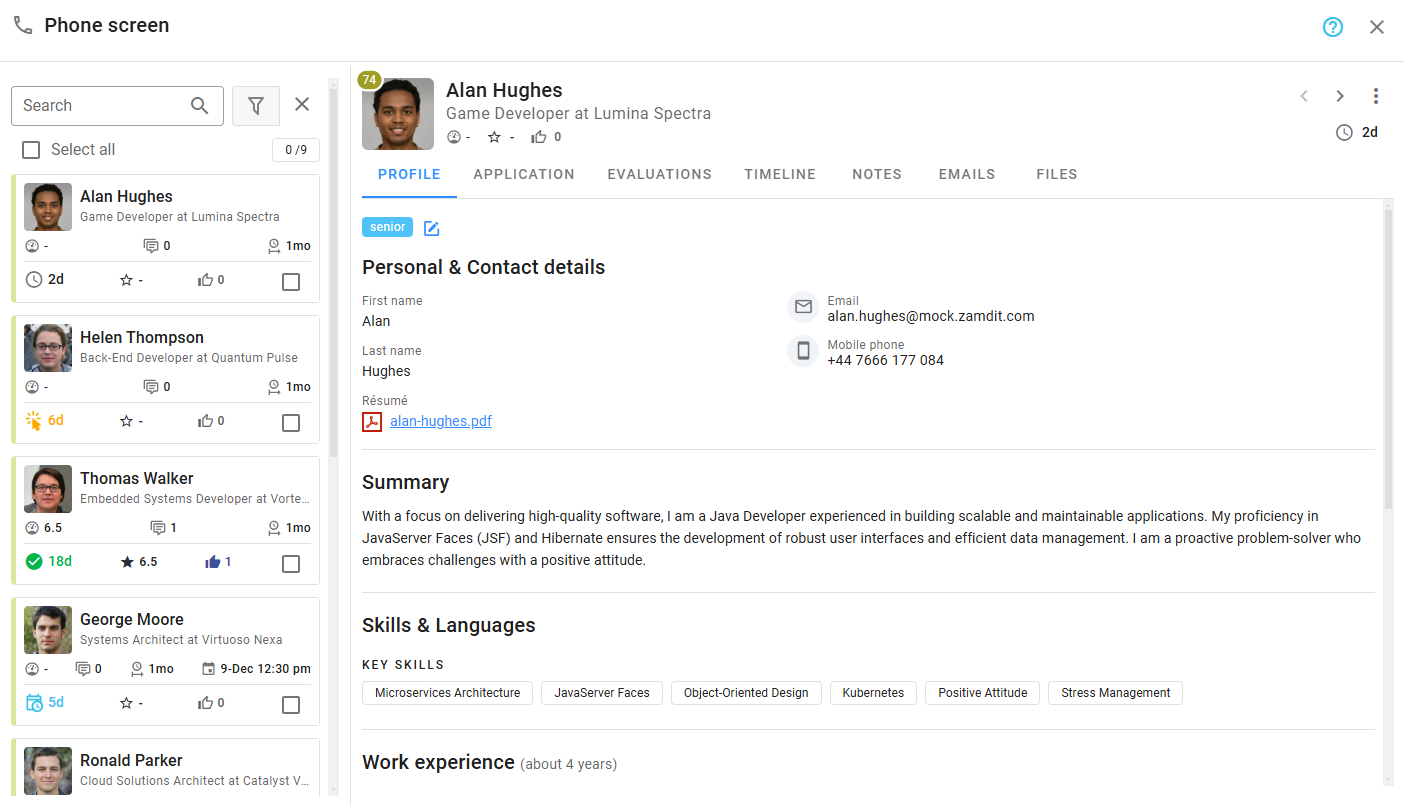Go to the previous candidate with the left chevron

pos(1303,95)
